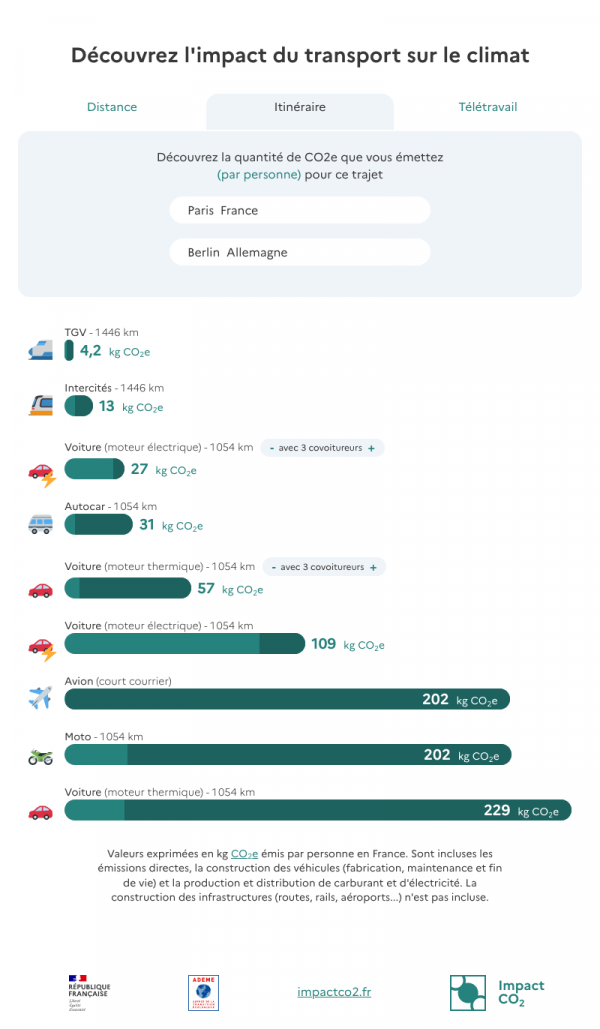Viewport: 600px width, 1029px height.
Task: Open the impactco2.fr link
Action: (x=334, y=992)
